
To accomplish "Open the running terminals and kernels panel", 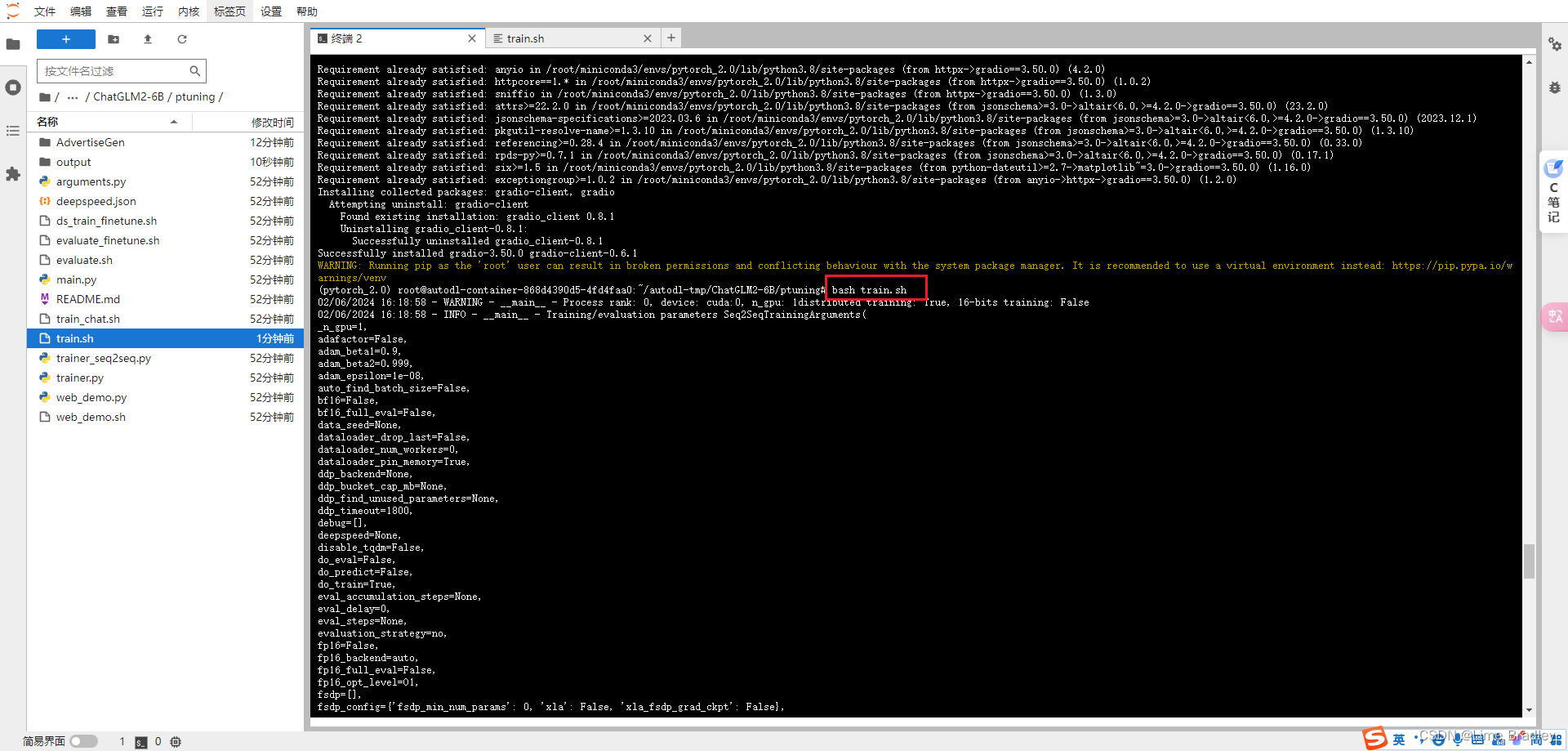I will 13,87.
